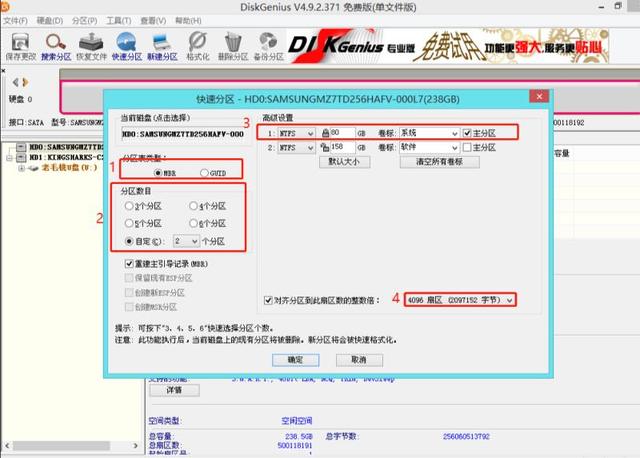This screenshot has height=458, width=640.
Task: Open the Help (帮助) menu
Action: point(188,20)
